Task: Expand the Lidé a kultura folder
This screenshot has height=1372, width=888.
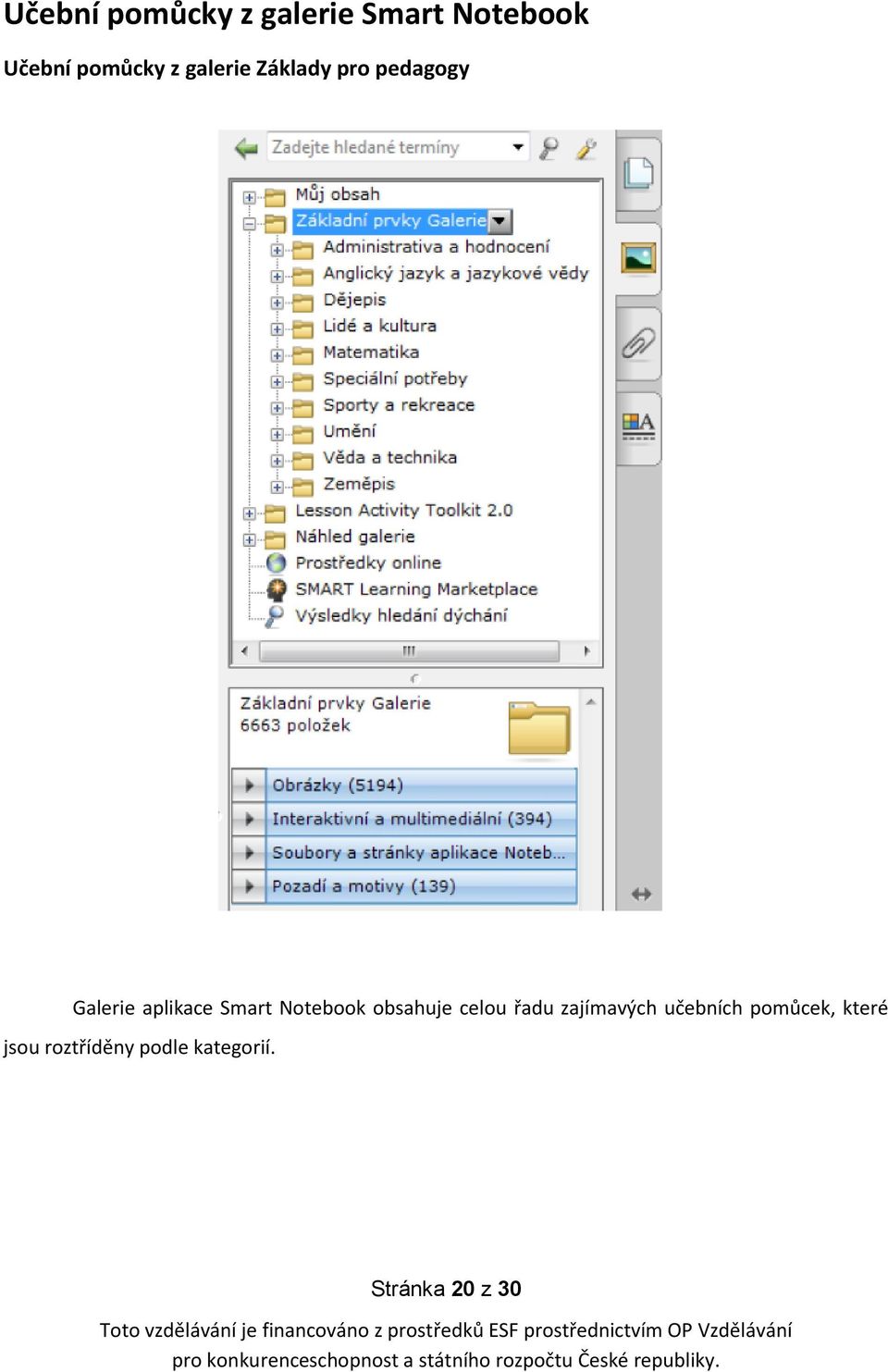Action: [277, 328]
